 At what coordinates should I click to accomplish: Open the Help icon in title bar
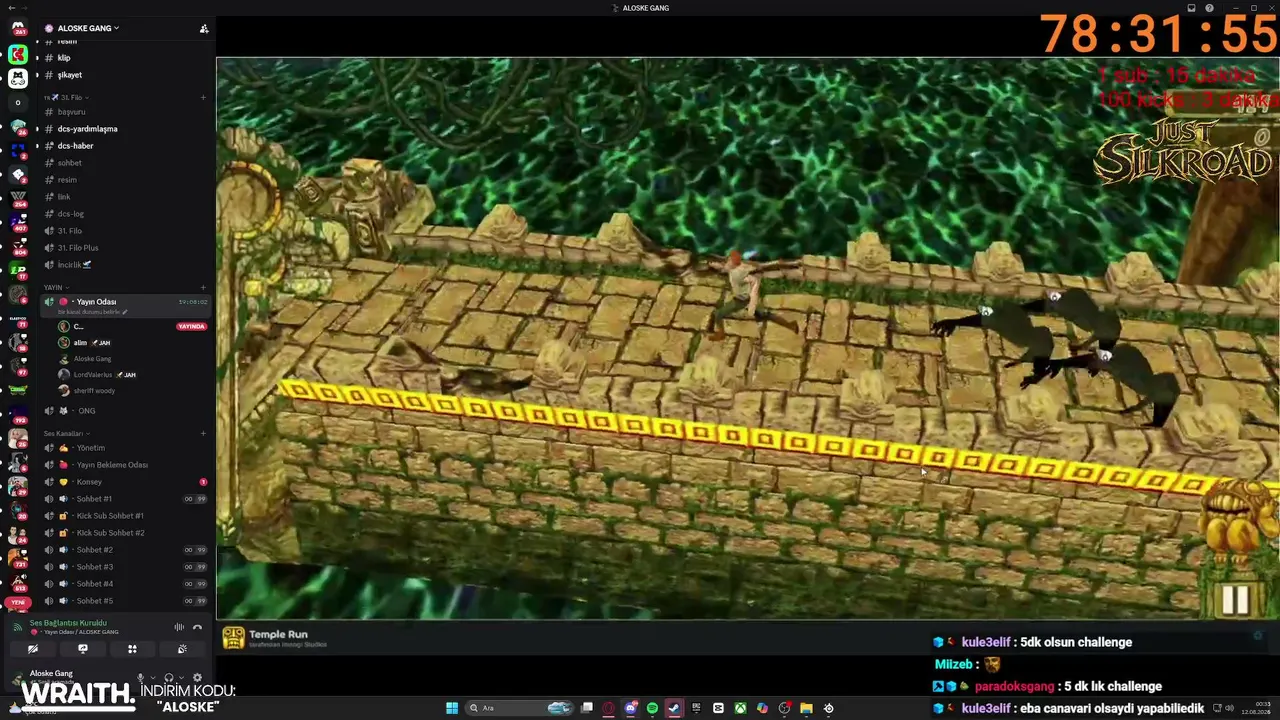(1211, 8)
